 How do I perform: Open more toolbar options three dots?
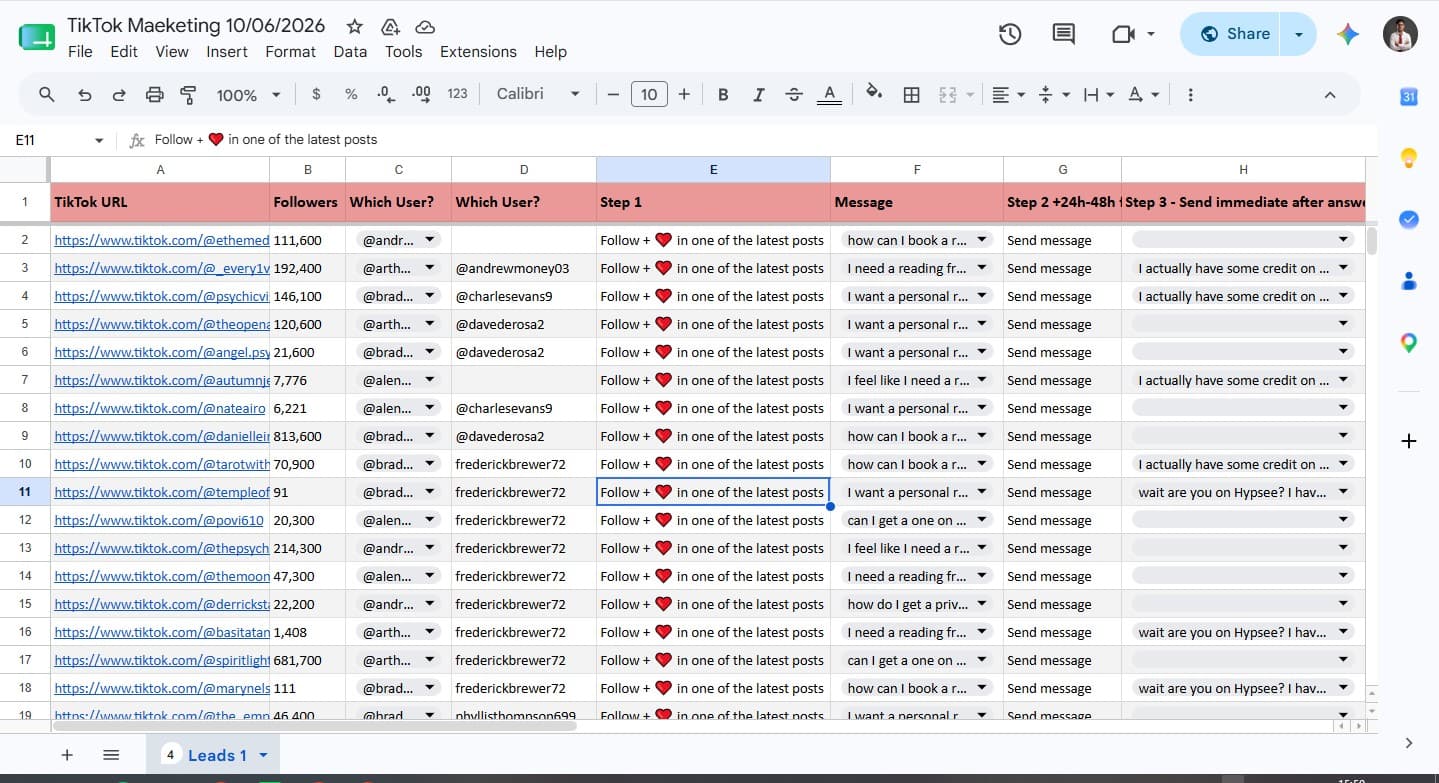(1190, 95)
